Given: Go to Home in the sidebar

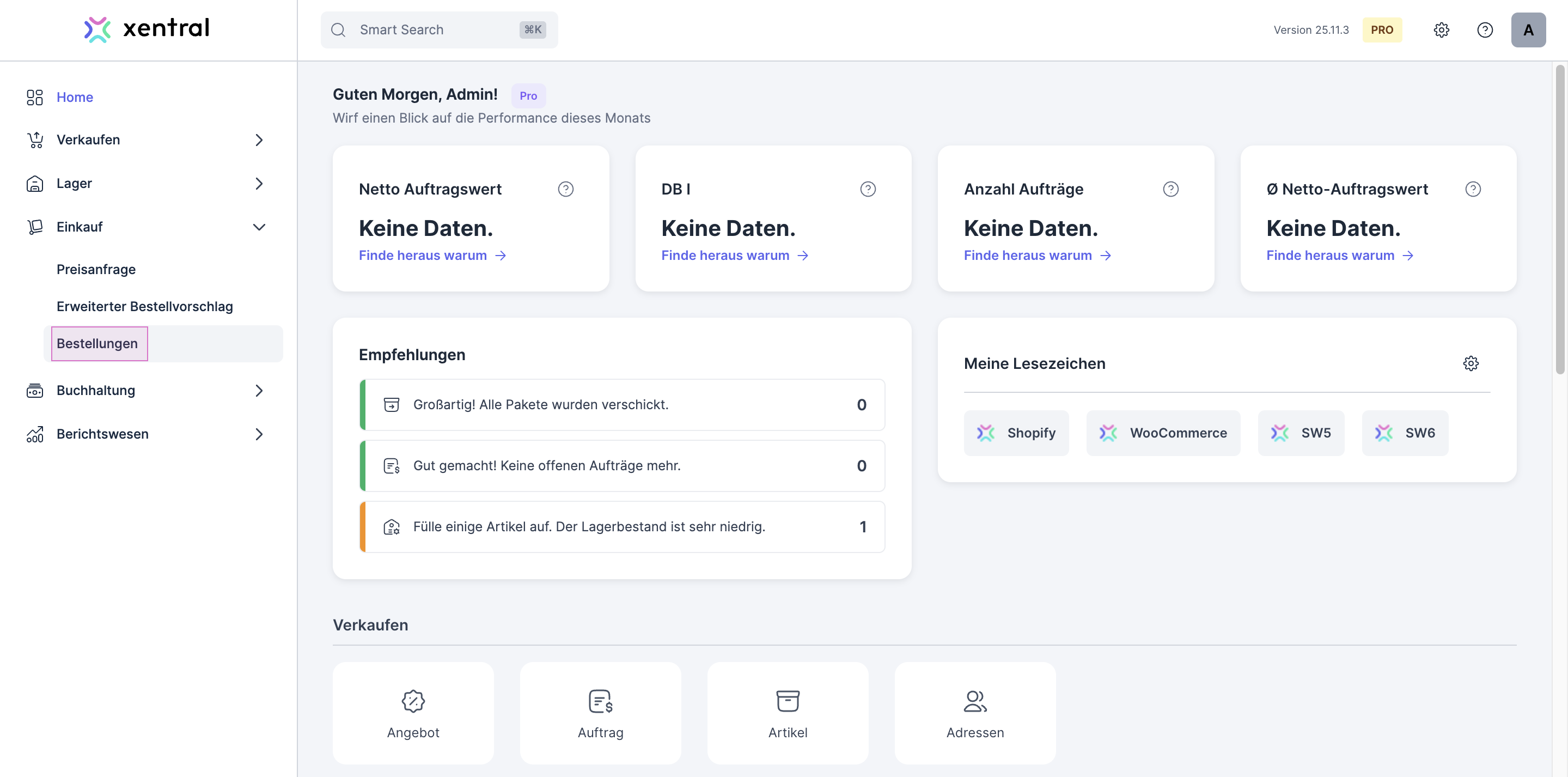Looking at the screenshot, I should pyautogui.click(x=74, y=98).
